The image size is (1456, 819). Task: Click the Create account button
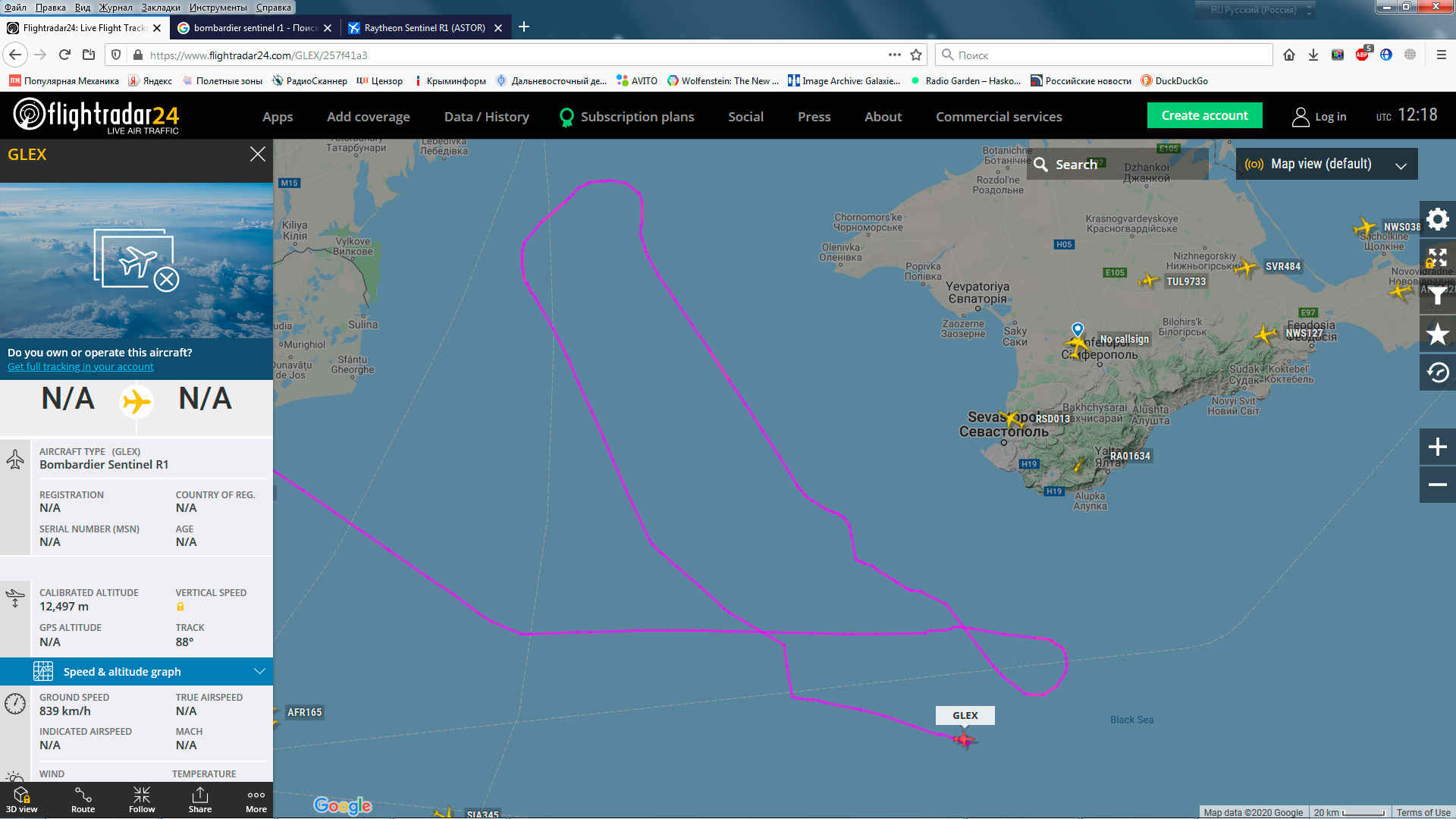click(x=1204, y=115)
